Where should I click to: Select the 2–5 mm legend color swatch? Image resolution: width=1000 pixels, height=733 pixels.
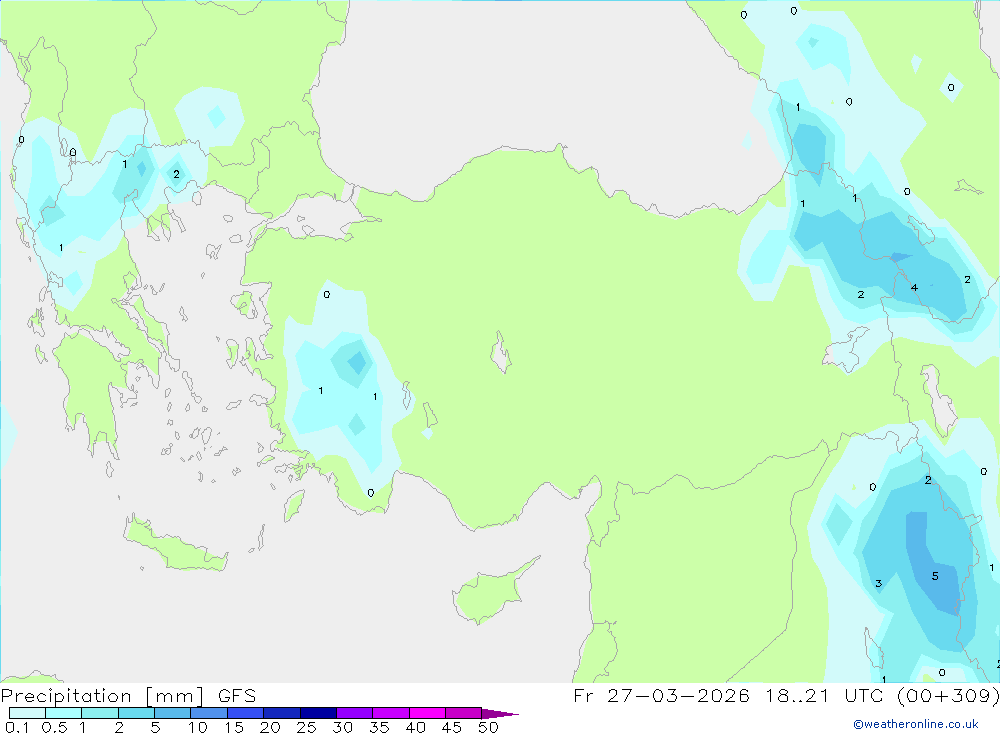click(136, 713)
